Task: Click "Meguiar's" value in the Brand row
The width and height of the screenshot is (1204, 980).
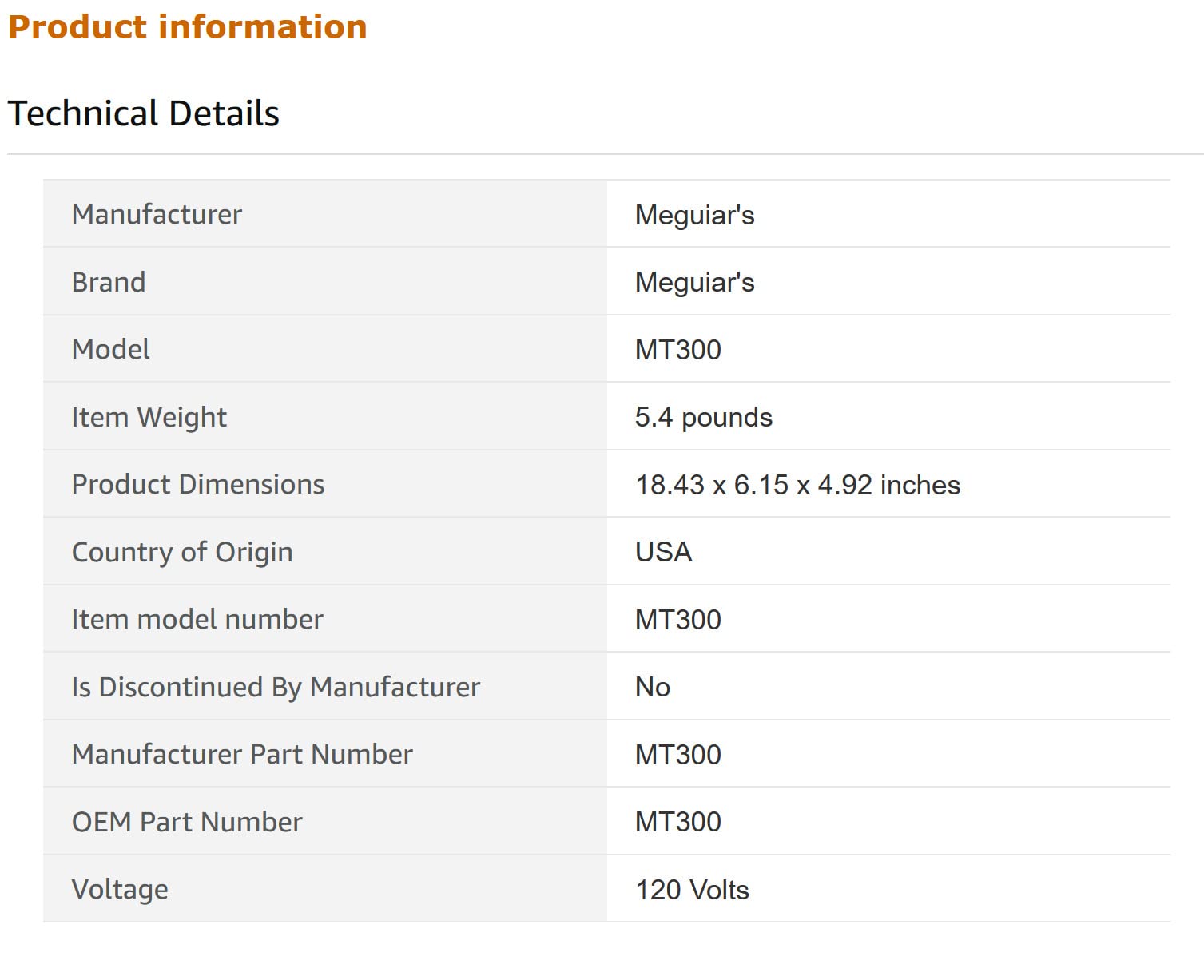Action: 694,282
